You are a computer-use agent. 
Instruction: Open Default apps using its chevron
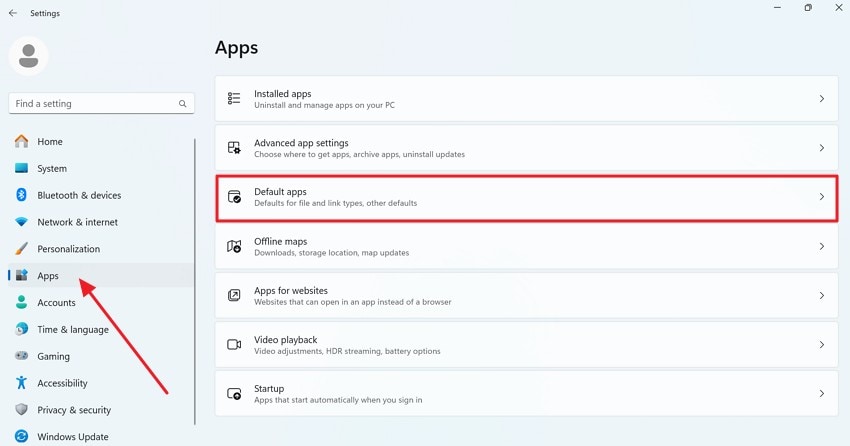tap(822, 197)
